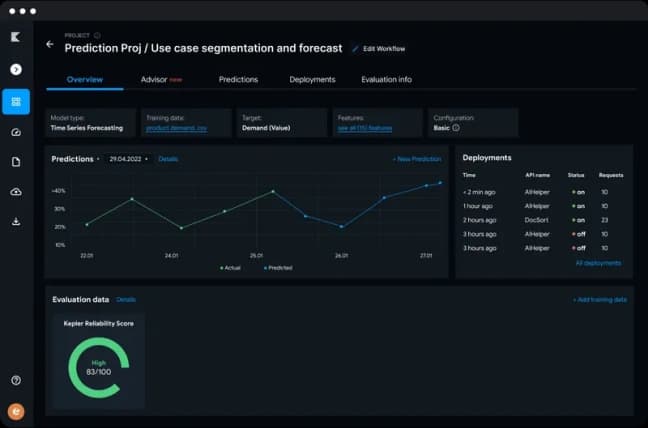The width and height of the screenshot is (648, 428).
Task: Click the Kepler logo in the sidebar
Action: pos(16,37)
